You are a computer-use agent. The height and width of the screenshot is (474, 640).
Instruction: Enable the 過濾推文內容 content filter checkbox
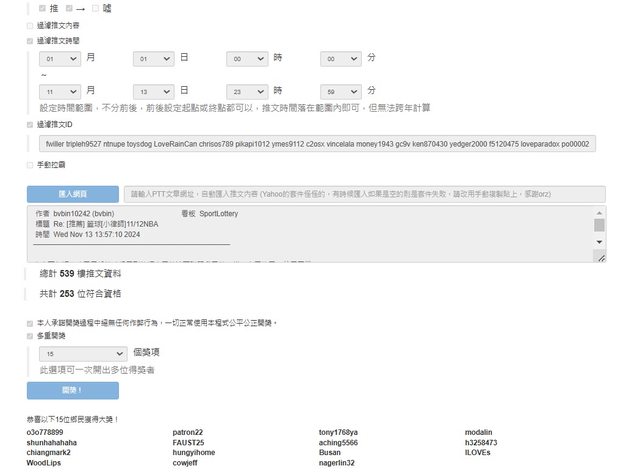(30, 25)
